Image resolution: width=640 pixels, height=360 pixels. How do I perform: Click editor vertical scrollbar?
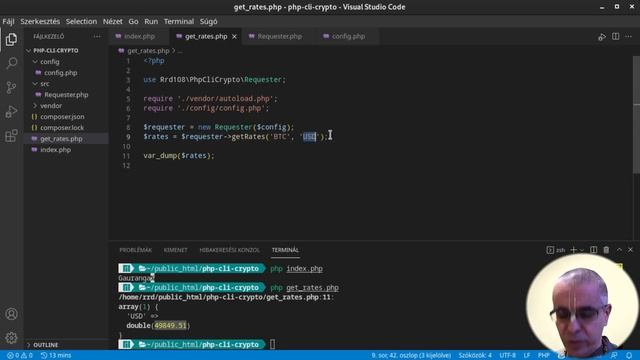636,114
